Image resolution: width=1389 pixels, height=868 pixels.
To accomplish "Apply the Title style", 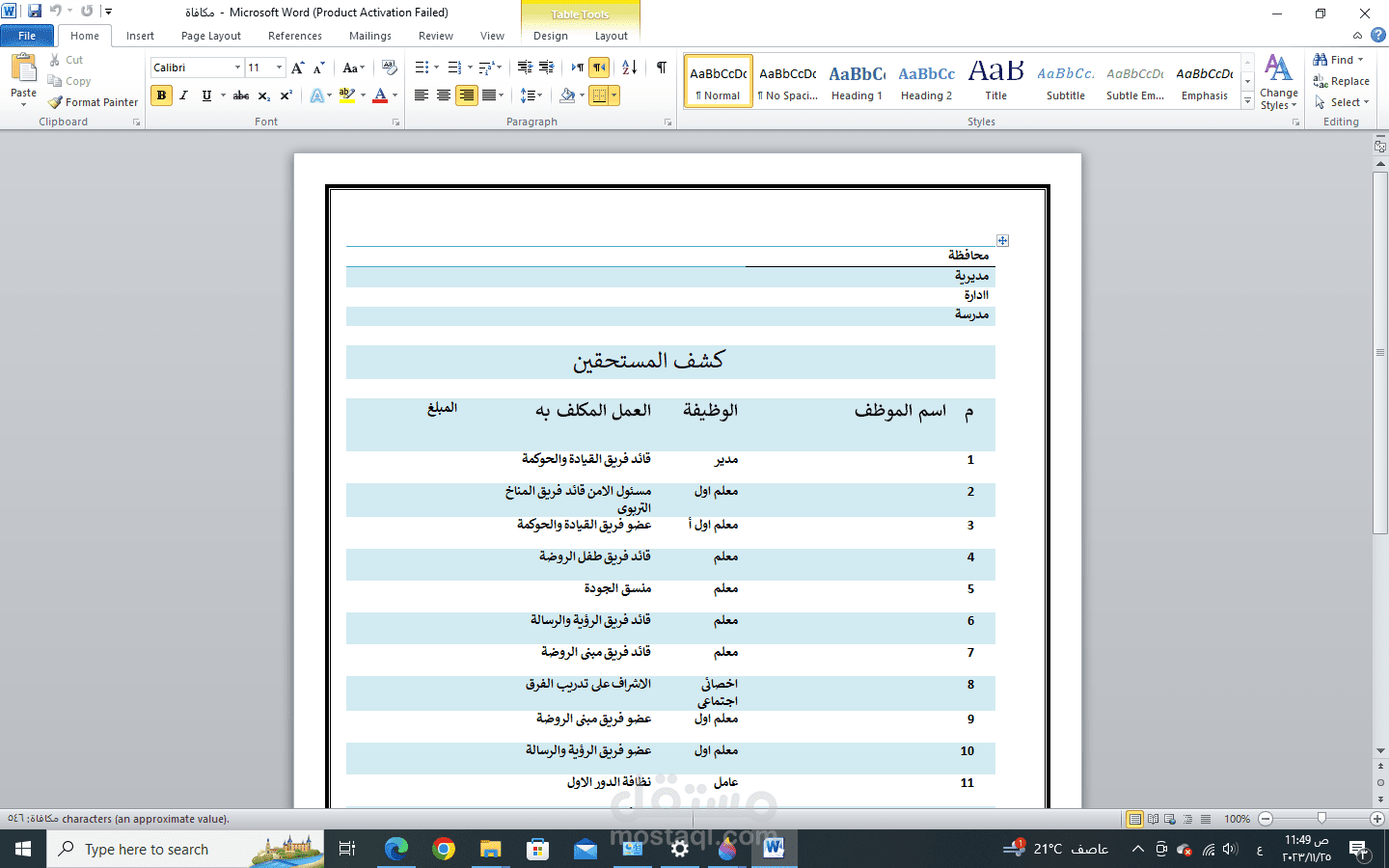I will 995,81.
